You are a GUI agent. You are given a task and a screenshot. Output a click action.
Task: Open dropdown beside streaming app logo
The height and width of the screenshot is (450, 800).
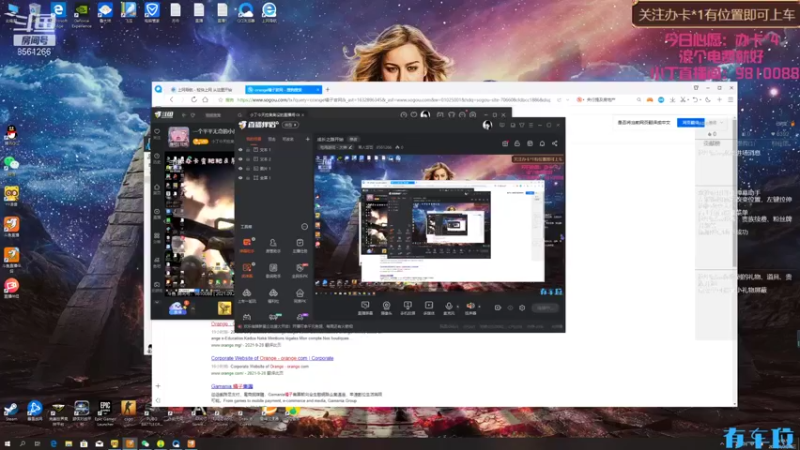[x=290, y=125]
